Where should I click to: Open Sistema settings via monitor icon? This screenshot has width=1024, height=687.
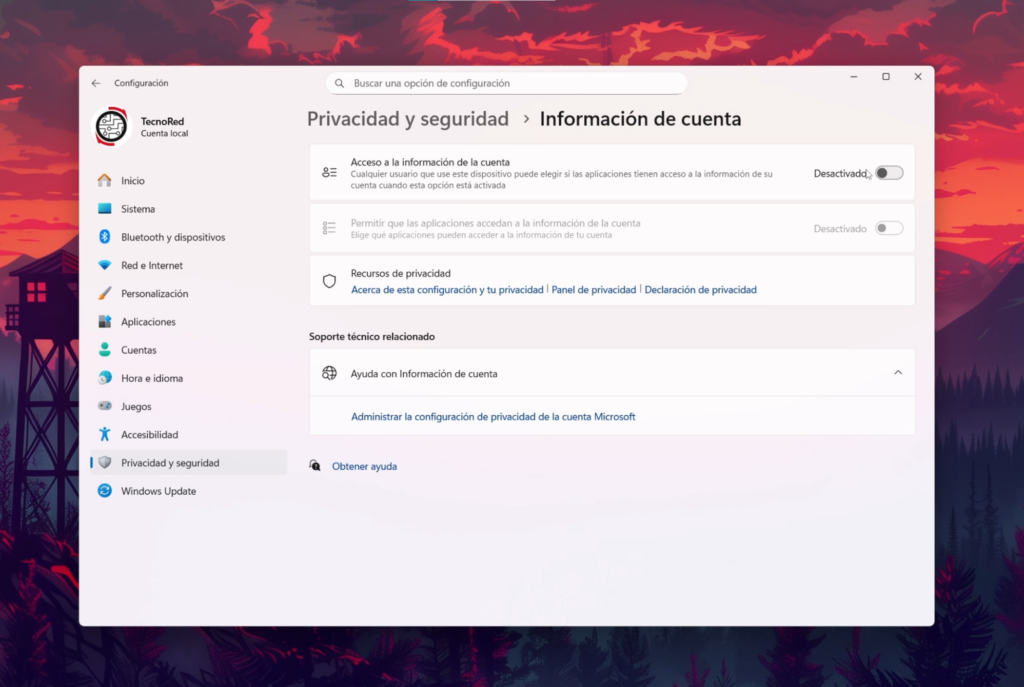click(107, 209)
